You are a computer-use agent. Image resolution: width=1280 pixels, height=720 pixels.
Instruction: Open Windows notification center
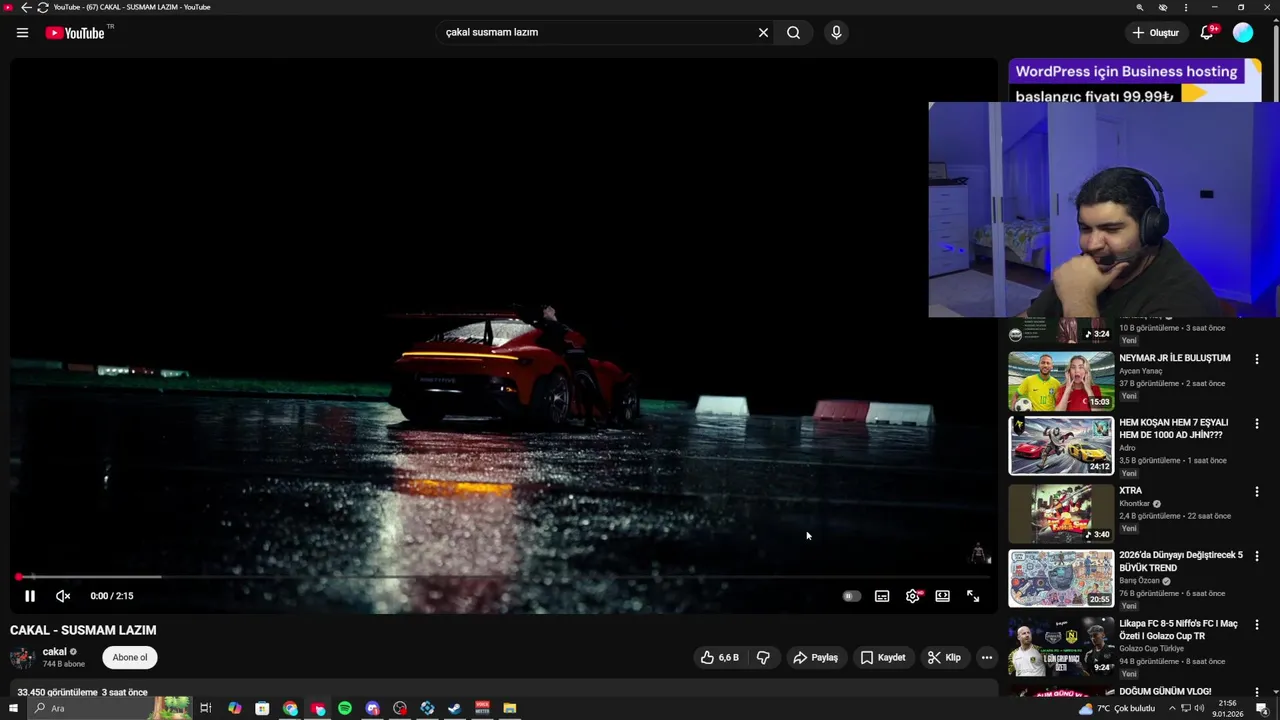pos(1262,708)
